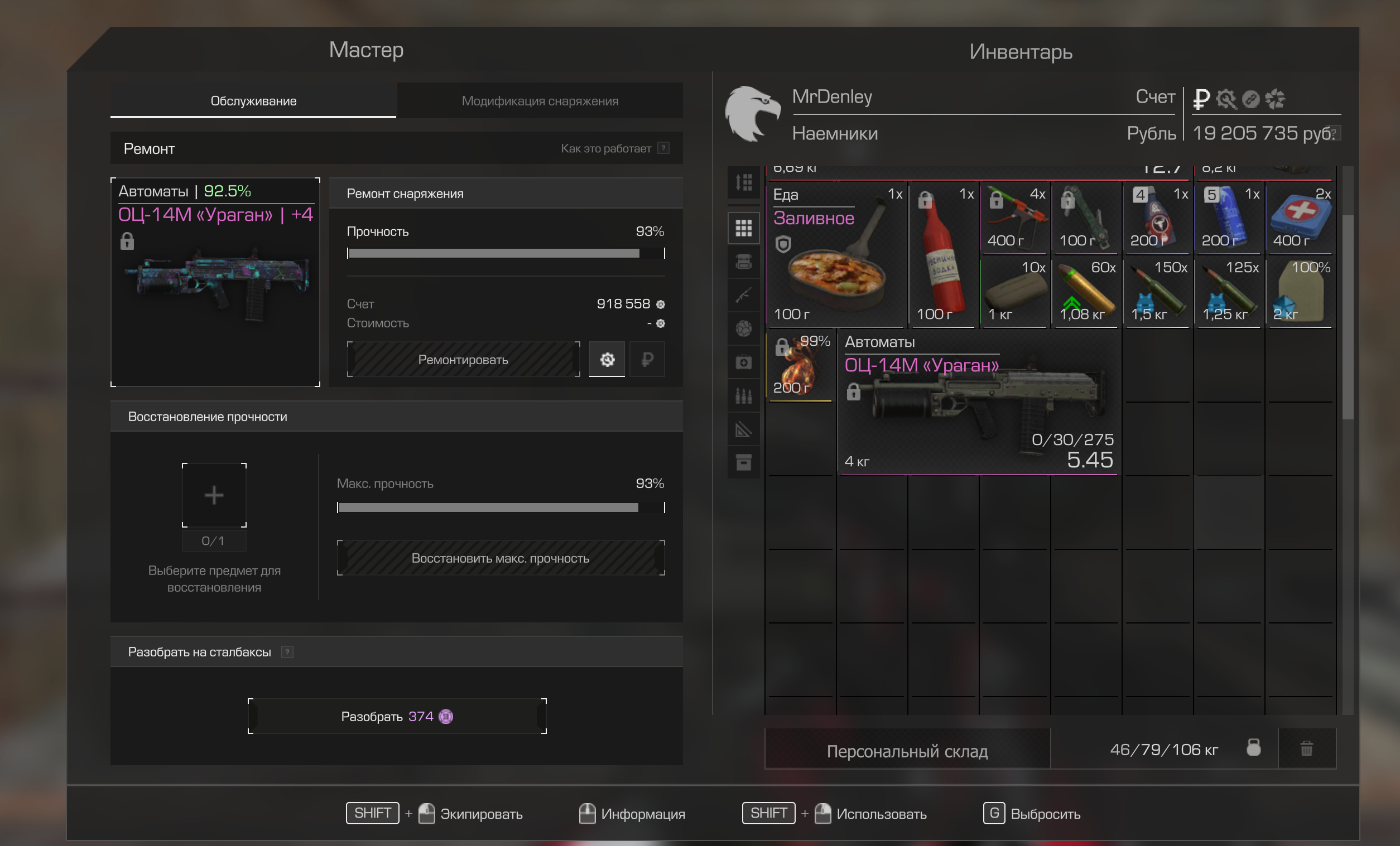Filter inventory by ammunition bullets icon

pyautogui.click(x=743, y=396)
